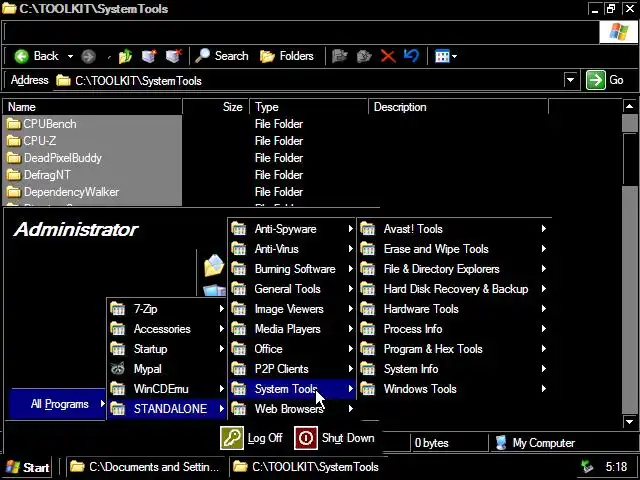Click the Hard Disk Recovery & Backup icon
The width and height of the screenshot is (640, 480).
(368, 289)
